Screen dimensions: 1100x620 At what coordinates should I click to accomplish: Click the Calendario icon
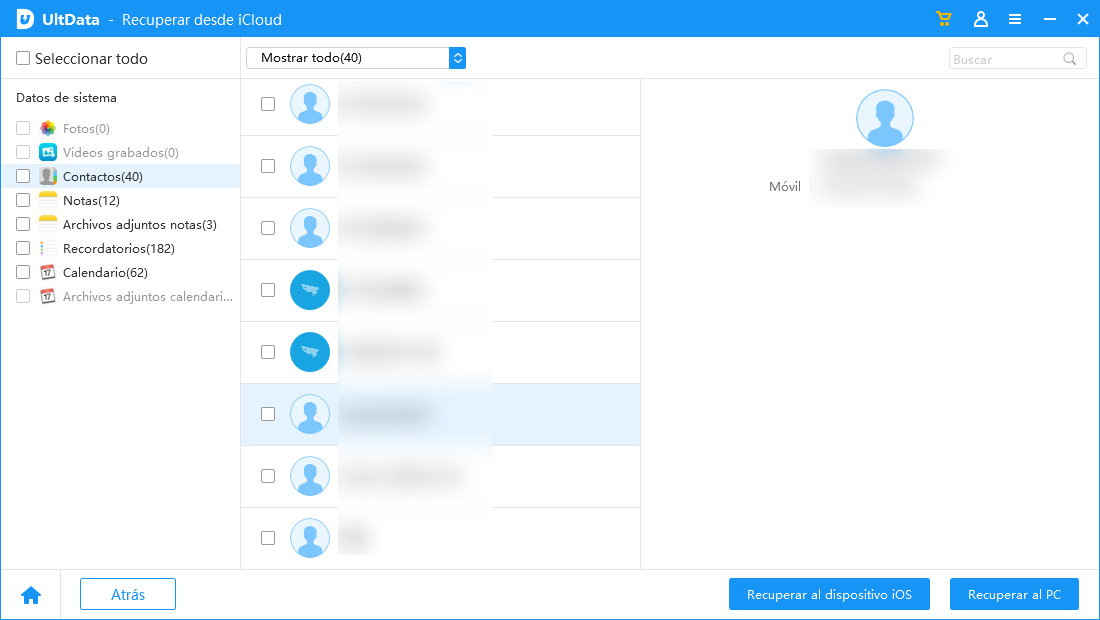coord(48,272)
